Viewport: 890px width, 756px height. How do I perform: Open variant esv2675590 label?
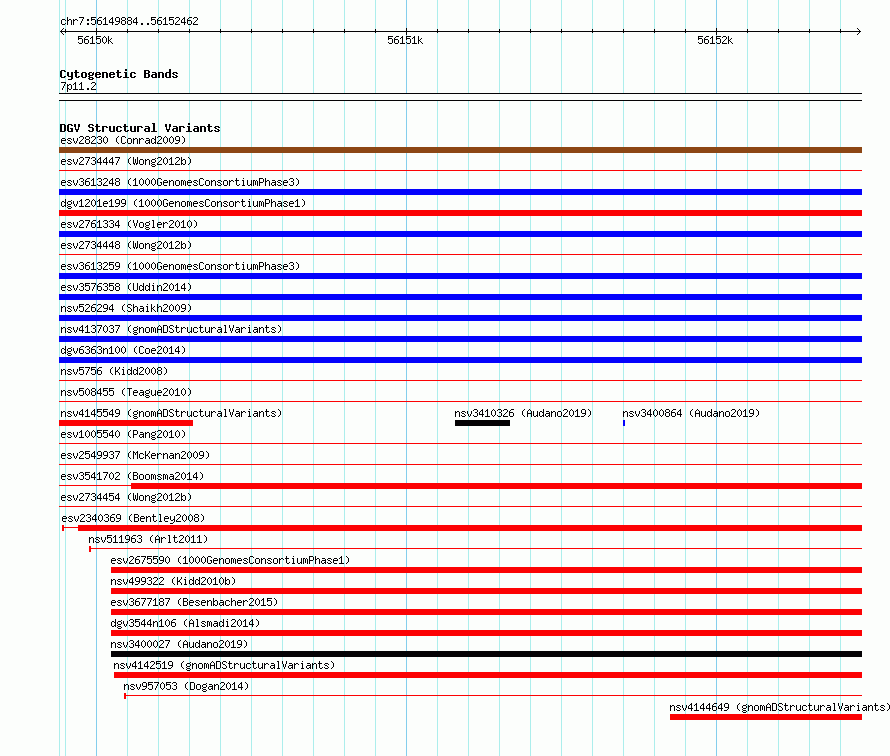230,560
